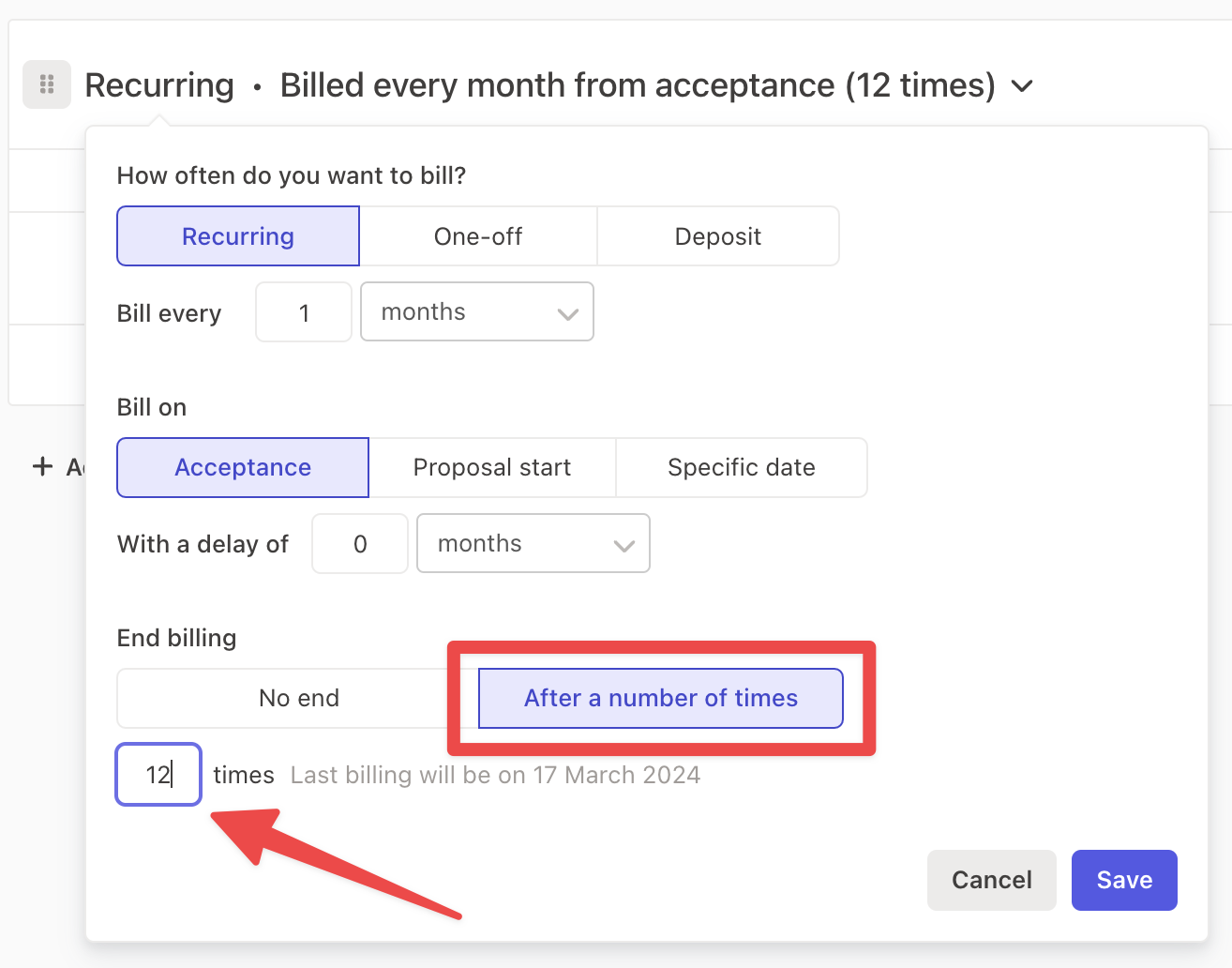Click the delay amount field showing 0
This screenshot has width=1232, height=968.
click(360, 544)
